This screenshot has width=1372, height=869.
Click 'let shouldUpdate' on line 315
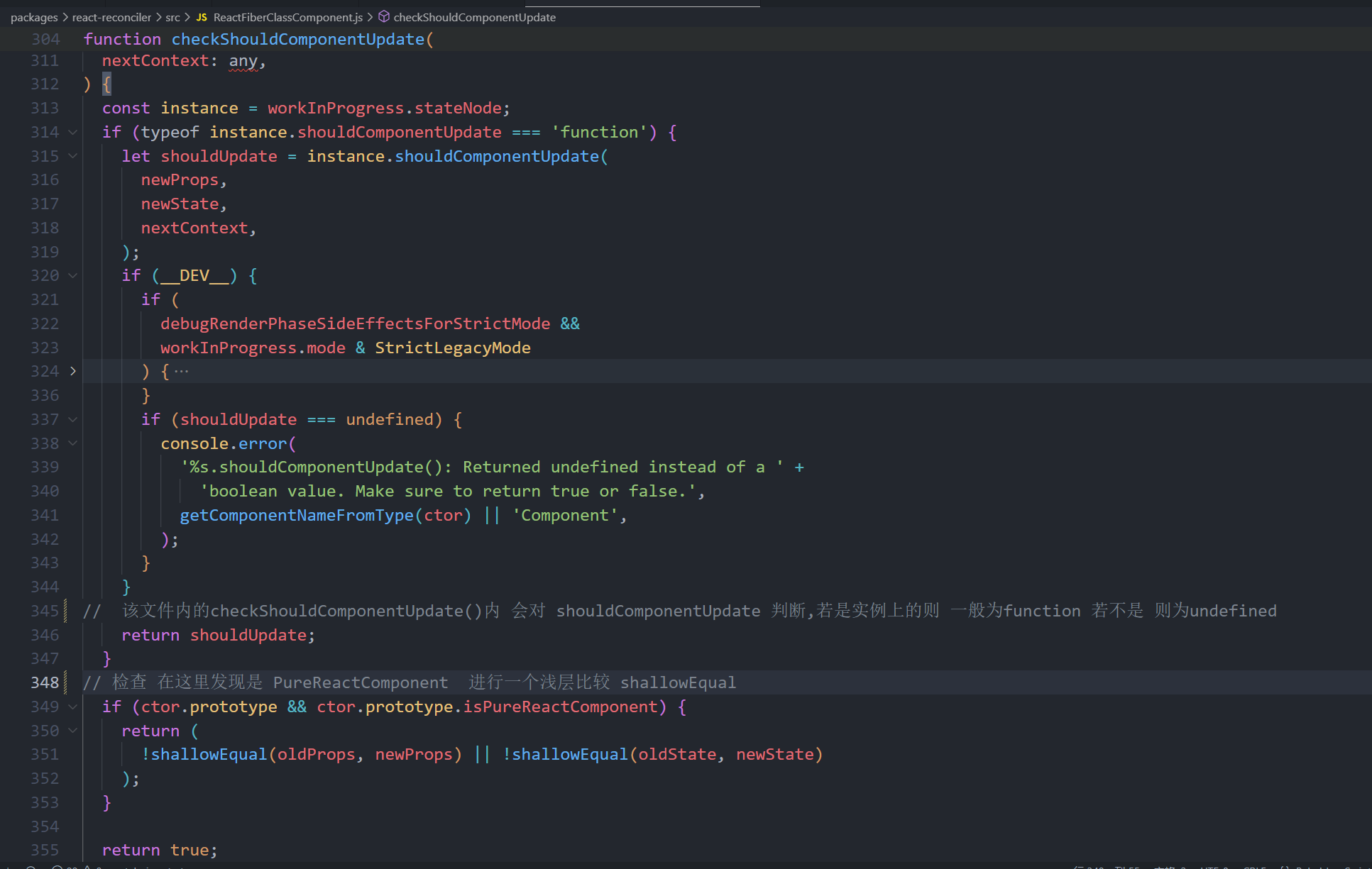[x=199, y=156]
